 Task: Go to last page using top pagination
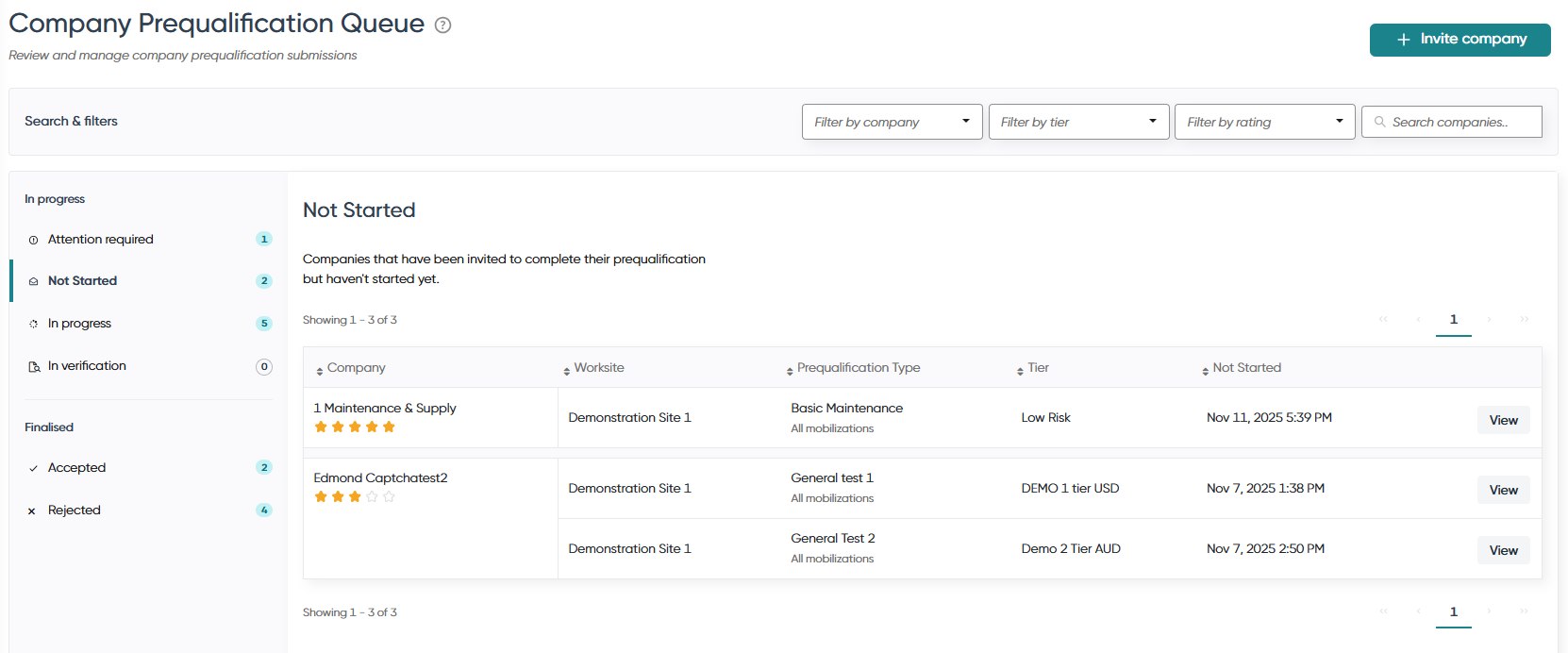pos(1524,319)
